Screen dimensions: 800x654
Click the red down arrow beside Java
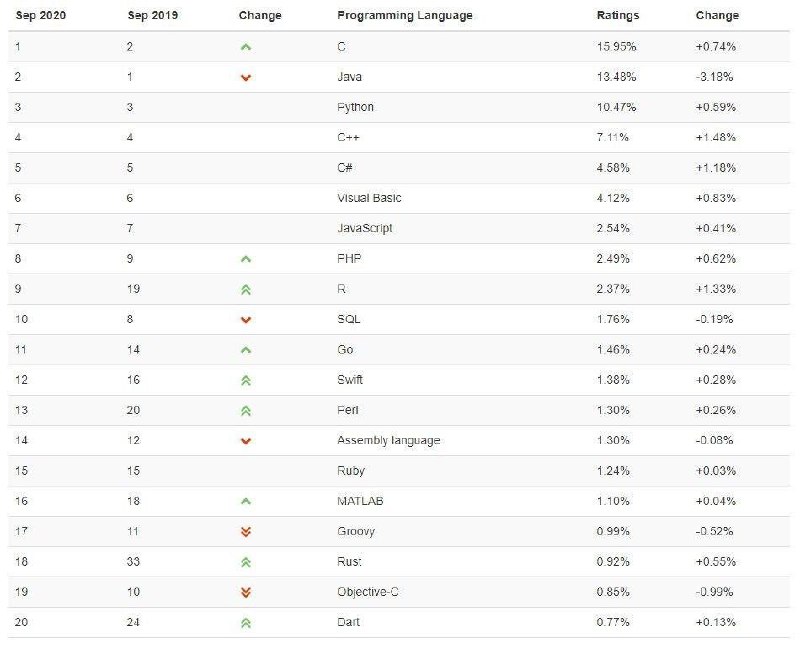(x=245, y=78)
